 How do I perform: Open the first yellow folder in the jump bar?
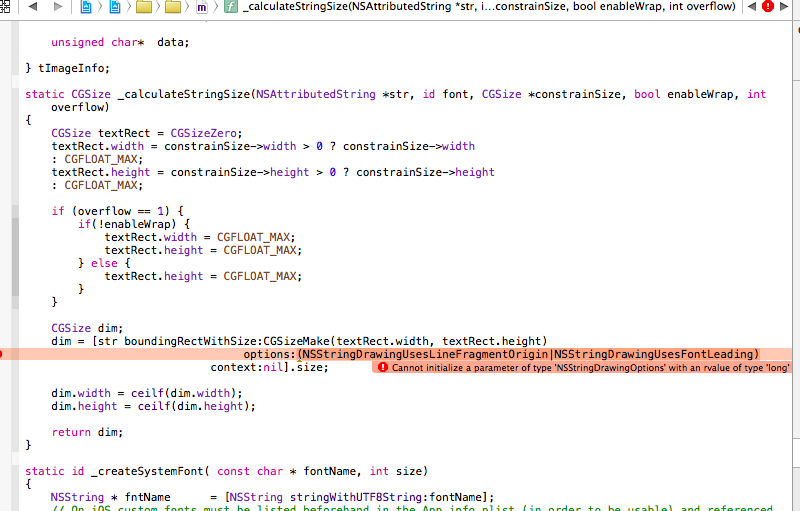click(x=144, y=7)
